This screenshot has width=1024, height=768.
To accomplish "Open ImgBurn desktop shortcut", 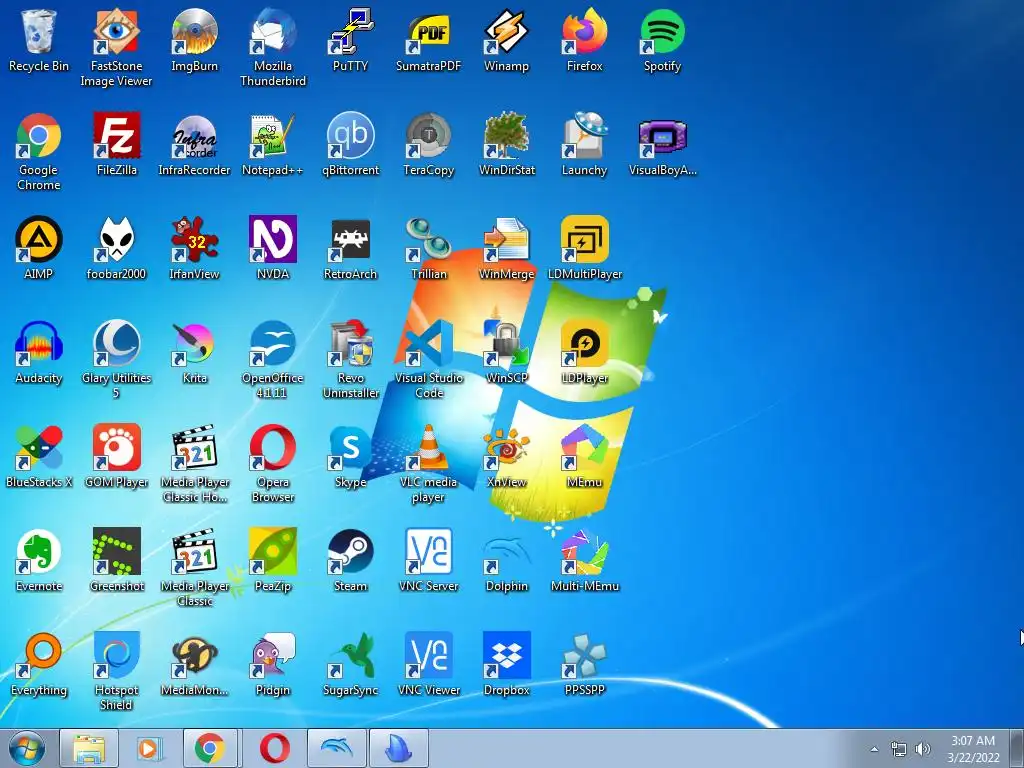I will coord(195,31).
